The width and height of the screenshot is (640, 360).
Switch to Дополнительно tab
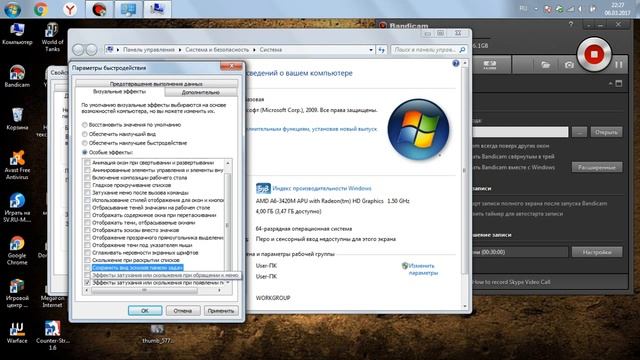tap(201, 93)
